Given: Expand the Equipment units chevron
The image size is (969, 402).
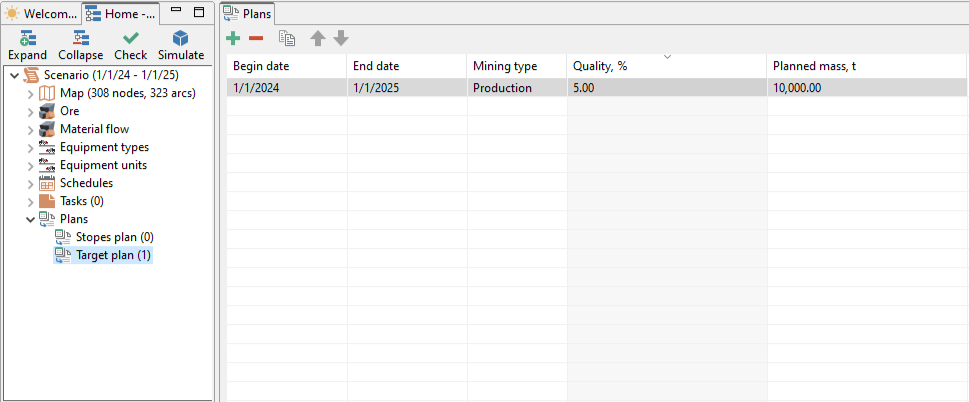Looking at the screenshot, I should pyautogui.click(x=31, y=165).
